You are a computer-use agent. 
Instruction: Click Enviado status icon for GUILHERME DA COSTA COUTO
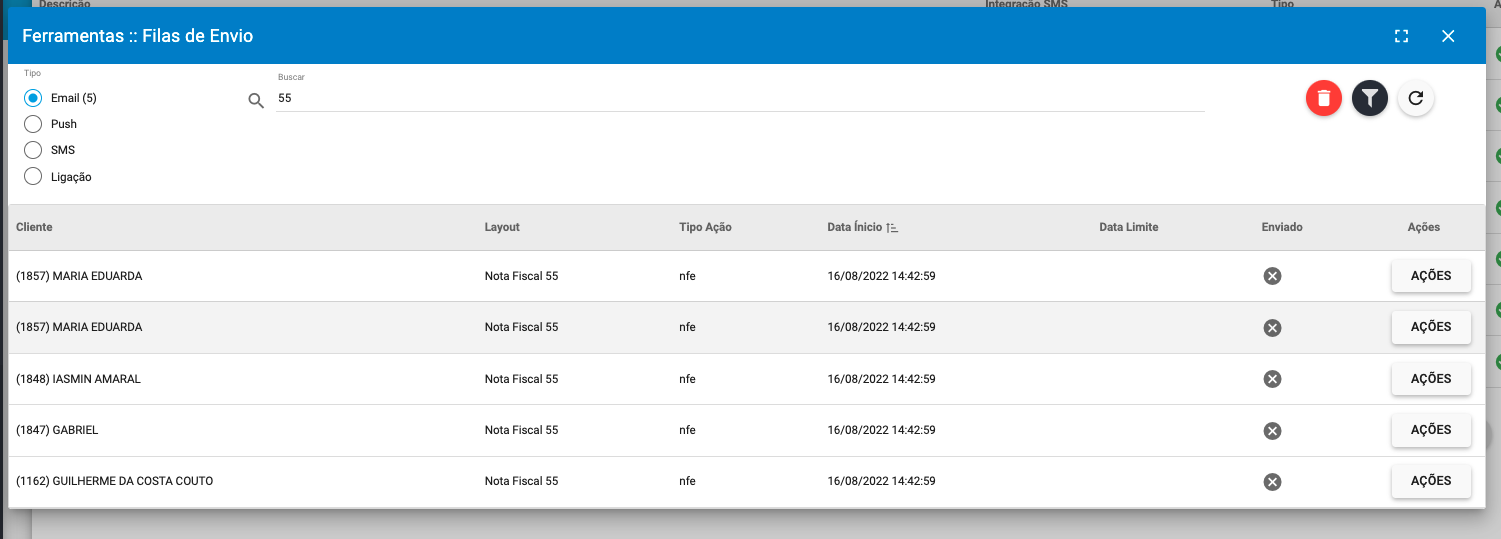click(1272, 482)
